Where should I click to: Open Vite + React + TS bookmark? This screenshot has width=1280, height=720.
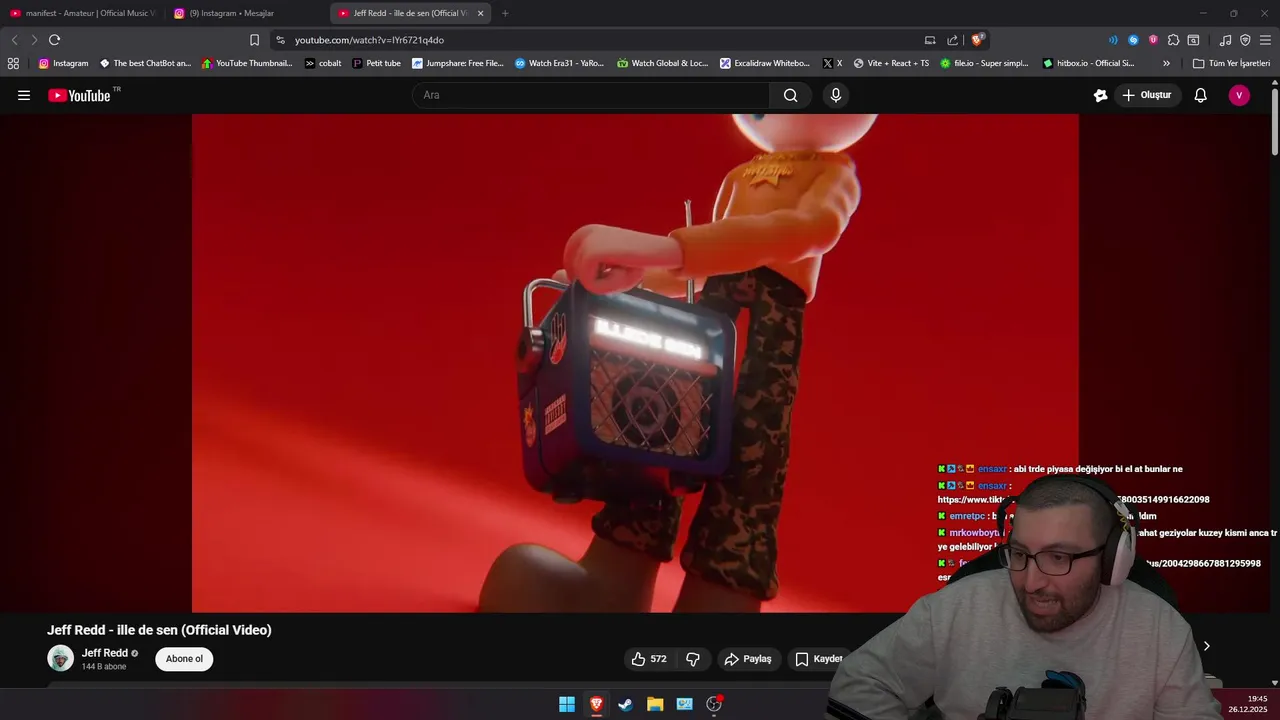pyautogui.click(x=891, y=63)
